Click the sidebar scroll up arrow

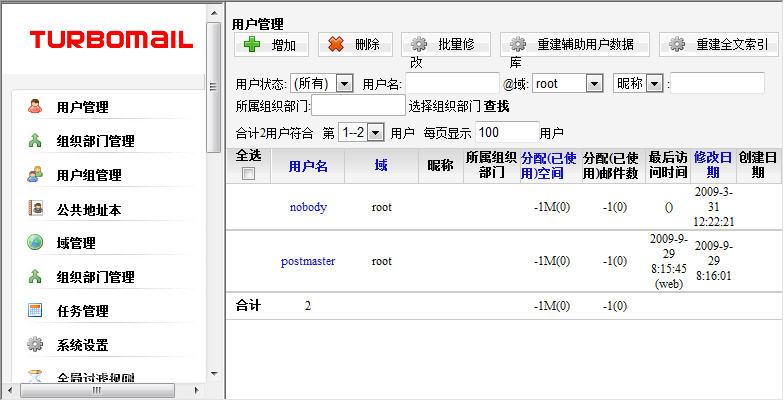(214, 14)
